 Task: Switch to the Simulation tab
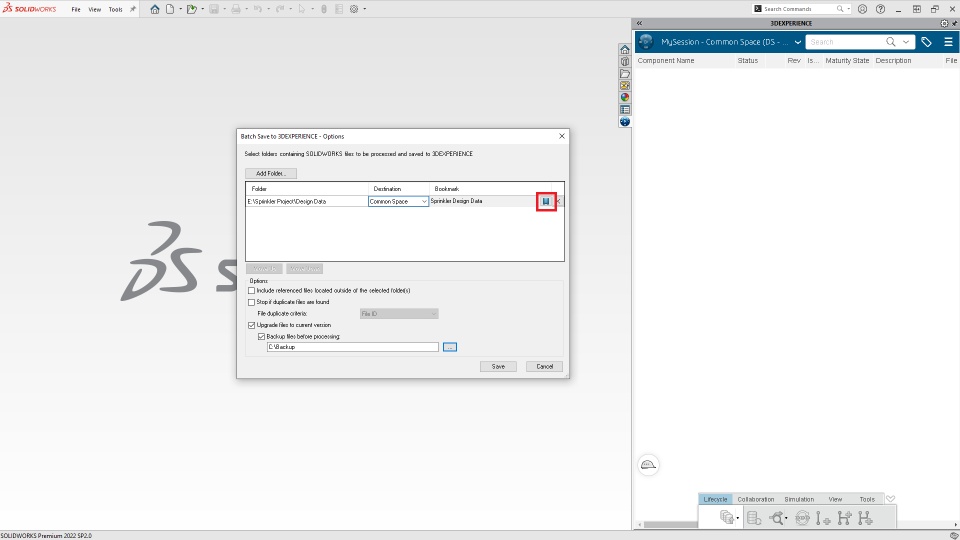(799, 500)
